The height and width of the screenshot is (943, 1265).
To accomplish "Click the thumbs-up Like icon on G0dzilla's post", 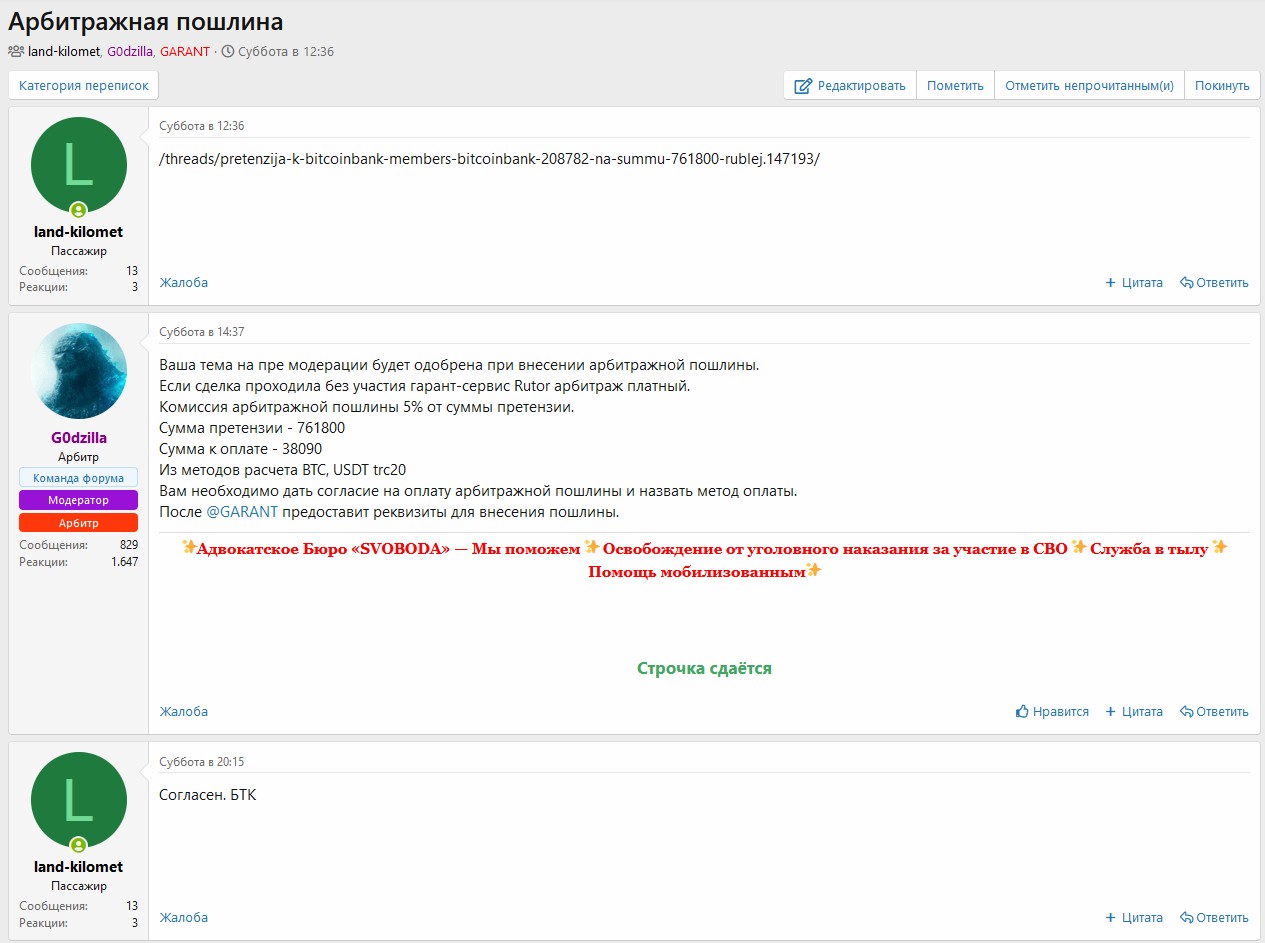I will (x=1022, y=712).
